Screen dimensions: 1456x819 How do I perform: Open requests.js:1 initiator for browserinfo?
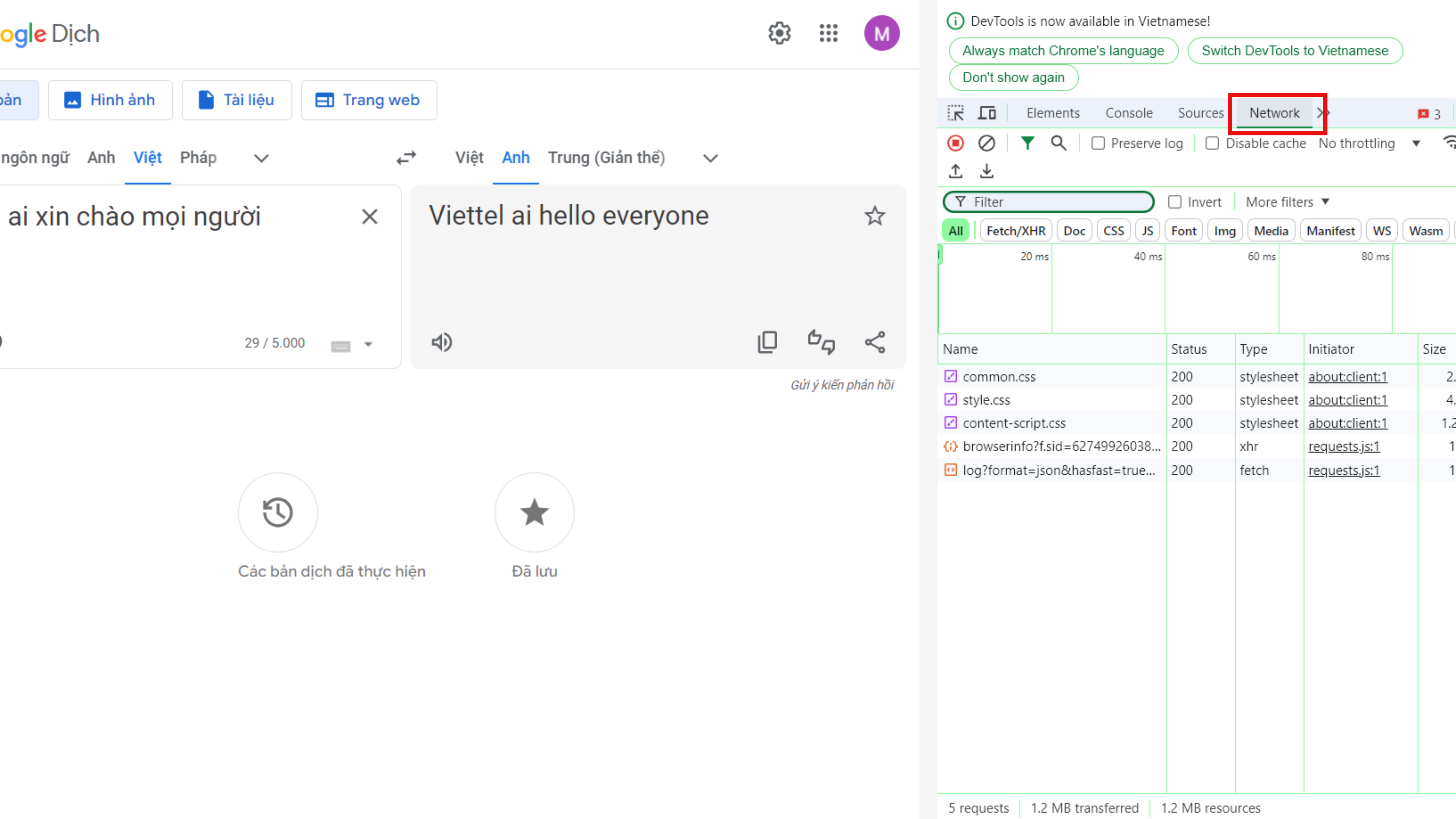click(x=1343, y=446)
